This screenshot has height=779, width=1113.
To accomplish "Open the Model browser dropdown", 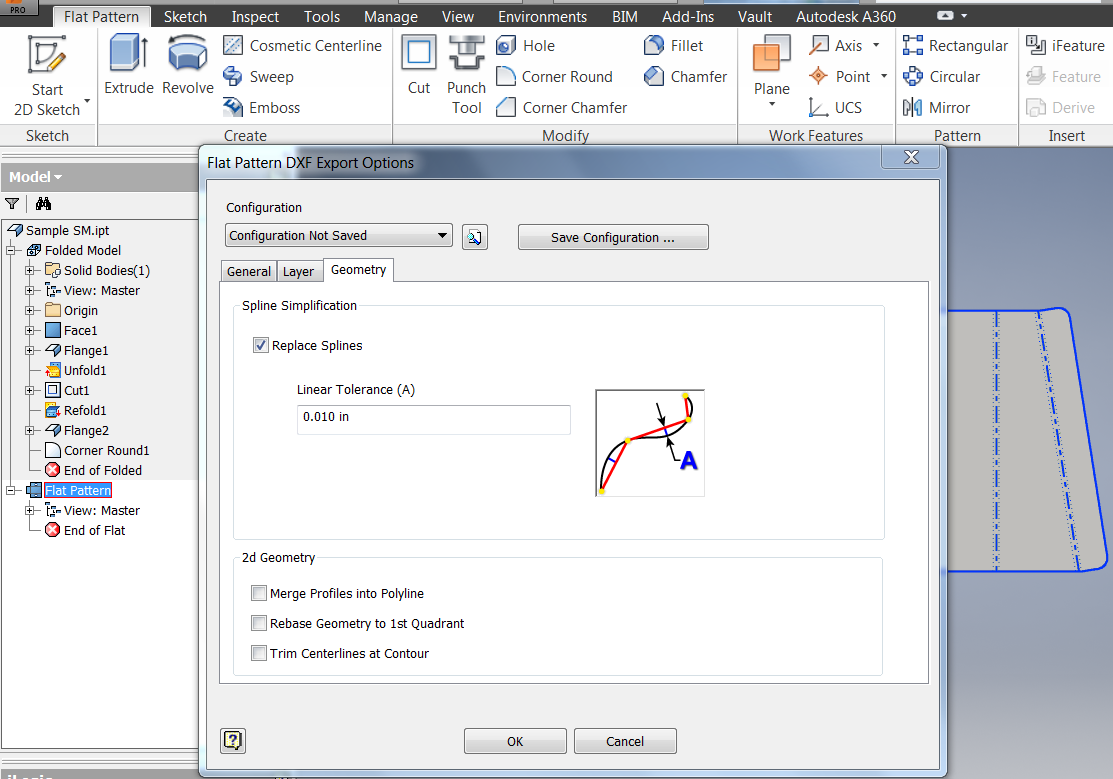I will coord(35,177).
